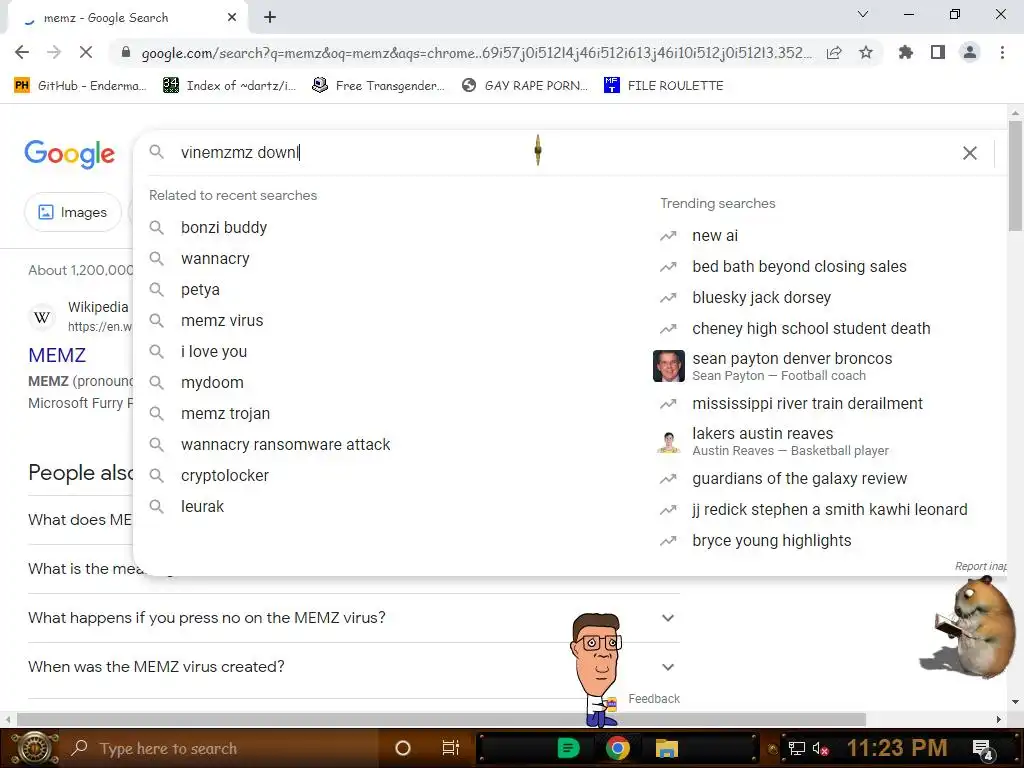Pick the 'leurak' suggestion
The height and width of the screenshot is (768, 1024).
point(202,507)
